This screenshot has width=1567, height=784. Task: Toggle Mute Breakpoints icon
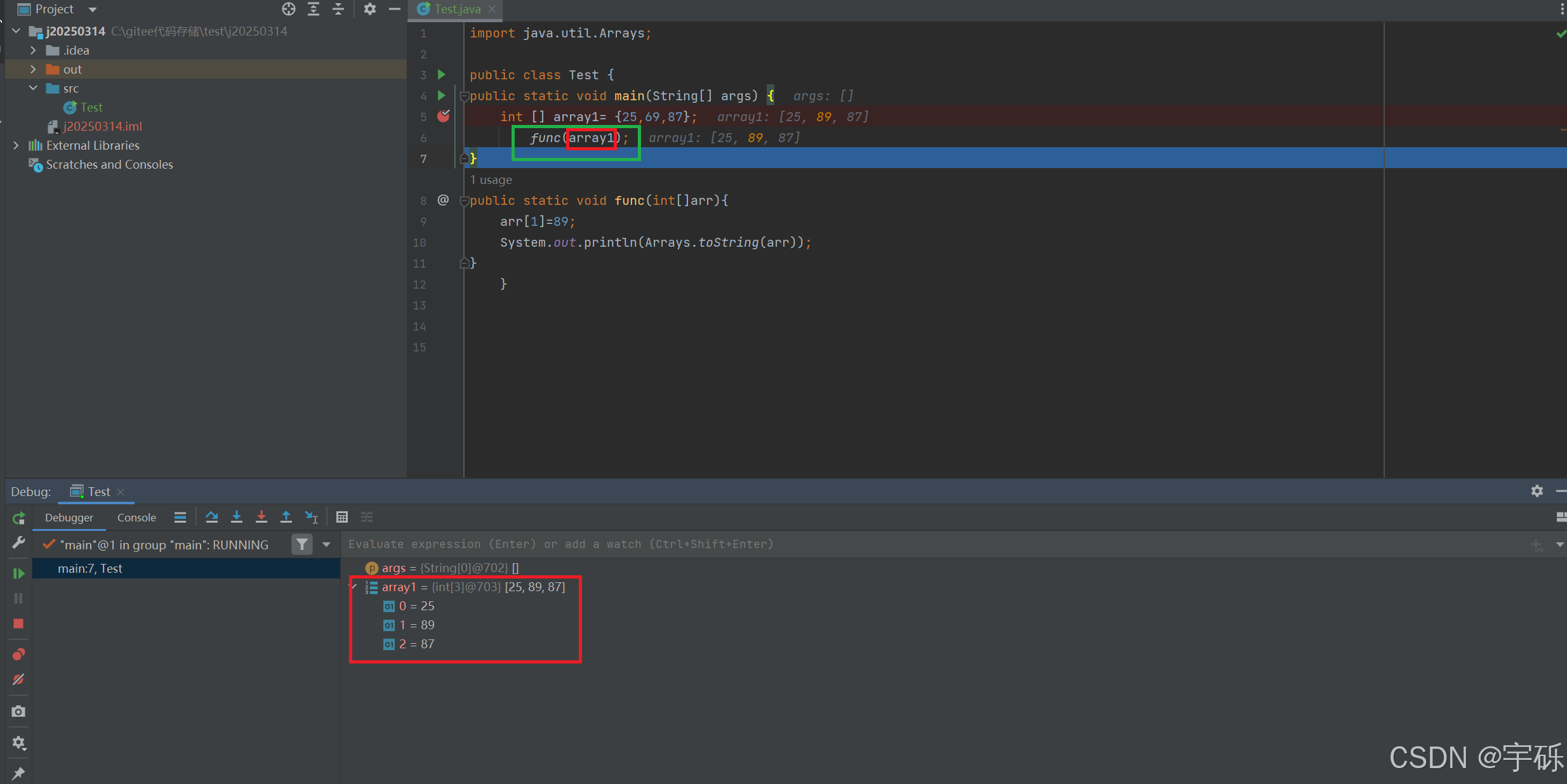click(18, 679)
